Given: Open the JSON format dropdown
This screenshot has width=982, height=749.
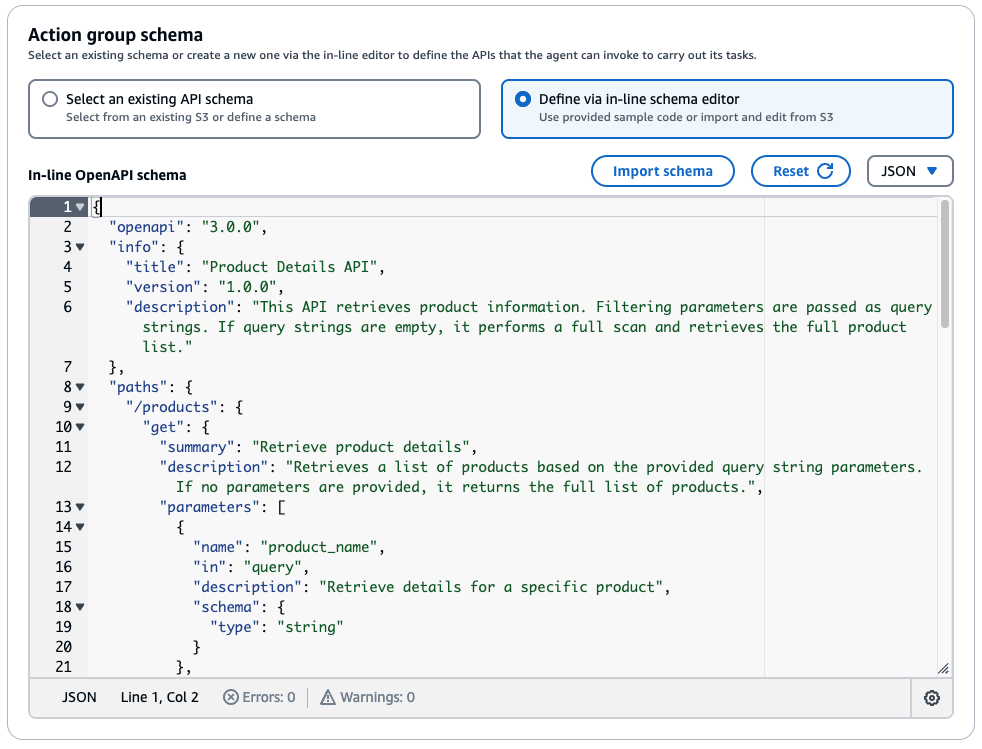Looking at the screenshot, I should [x=910, y=171].
